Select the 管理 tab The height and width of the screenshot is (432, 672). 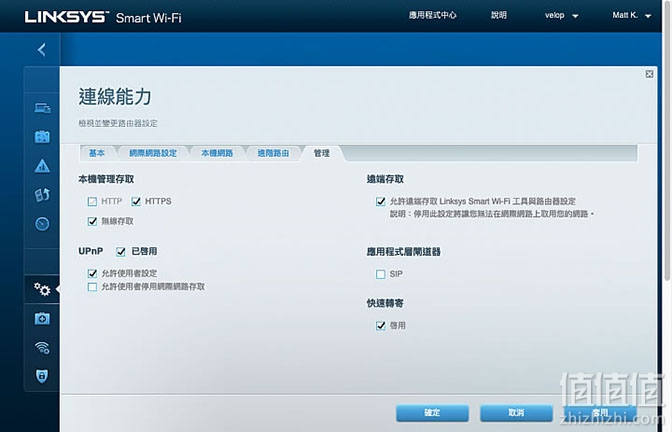pyautogui.click(x=321, y=153)
